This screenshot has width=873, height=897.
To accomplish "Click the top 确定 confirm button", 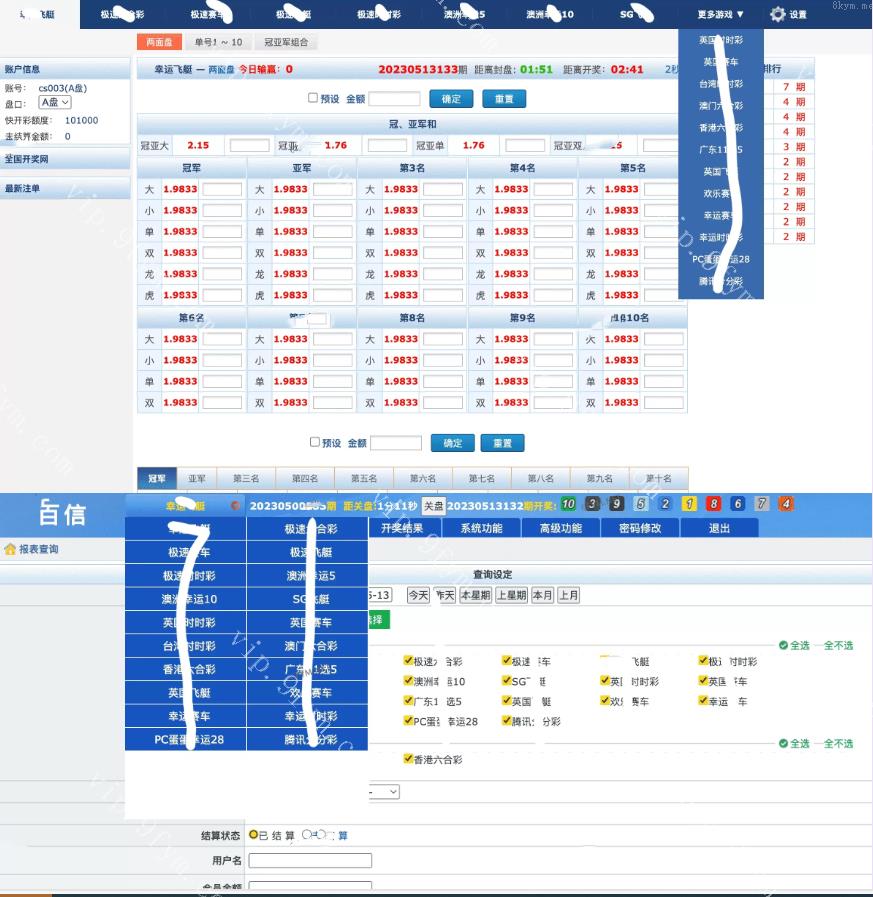I will pos(451,99).
